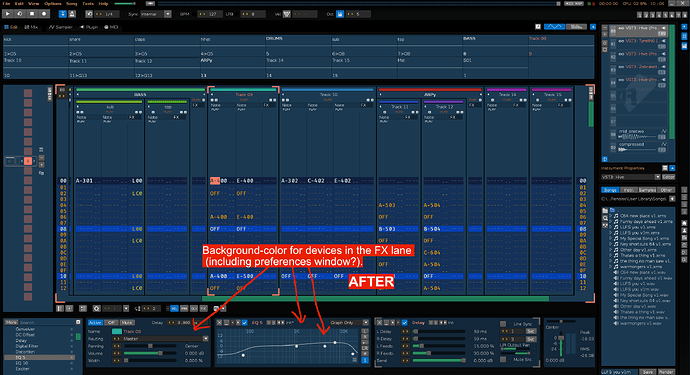The height and width of the screenshot is (375, 690).
Task: Click the Render button
Action: 666,372
